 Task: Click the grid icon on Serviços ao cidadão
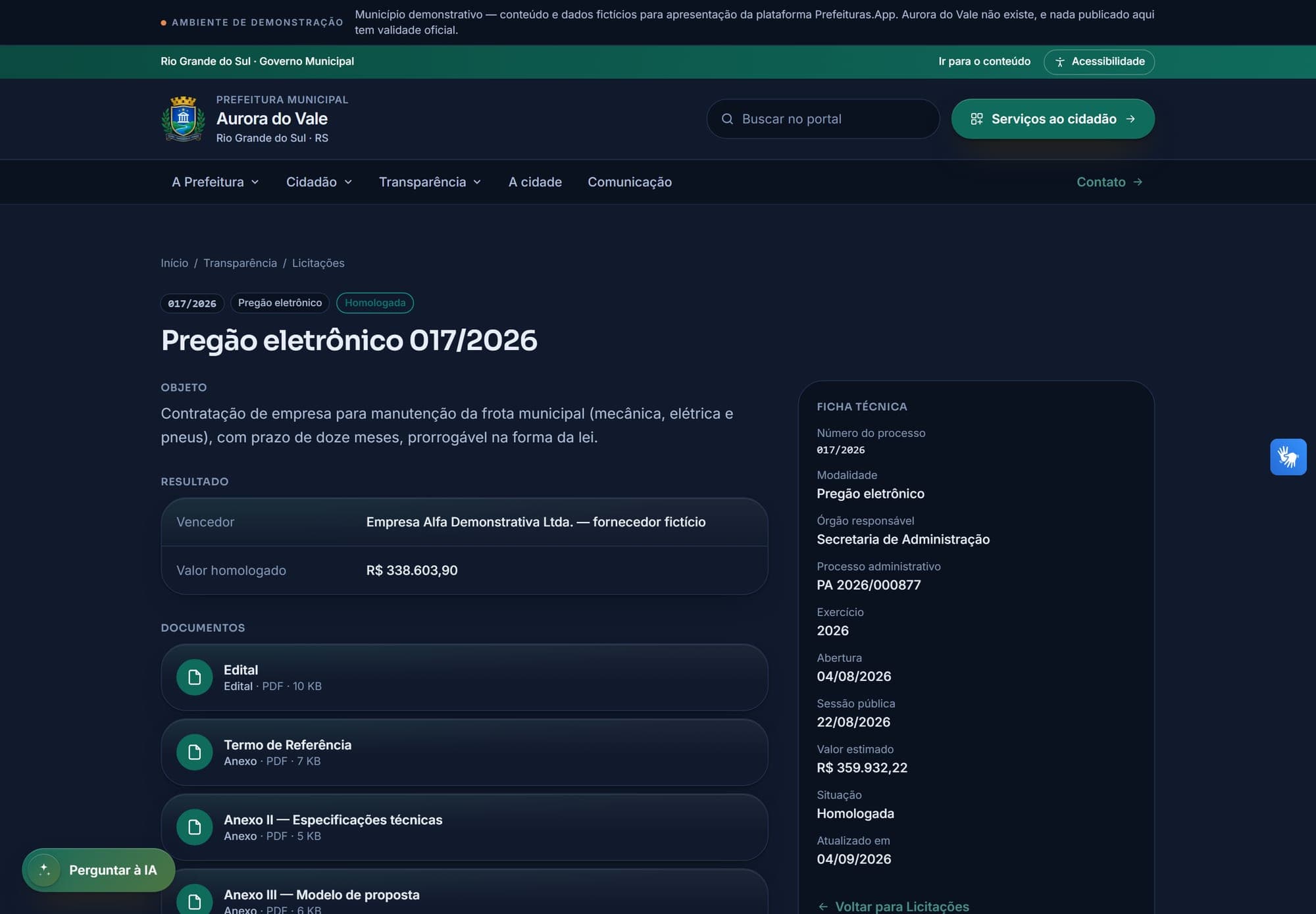click(x=976, y=119)
